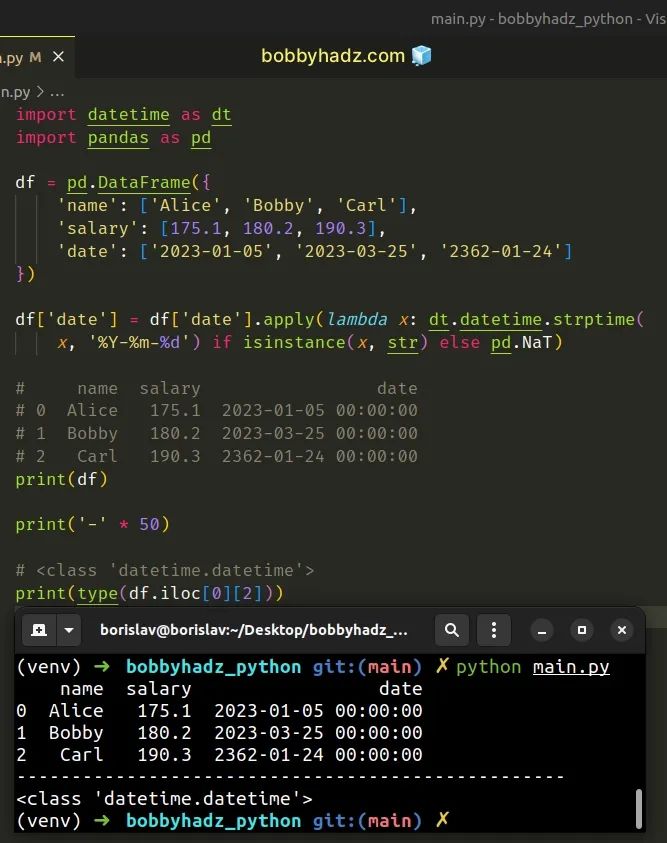Click 'NaT' in the code
Viewport: 667px width, 843px height.
[537, 342]
